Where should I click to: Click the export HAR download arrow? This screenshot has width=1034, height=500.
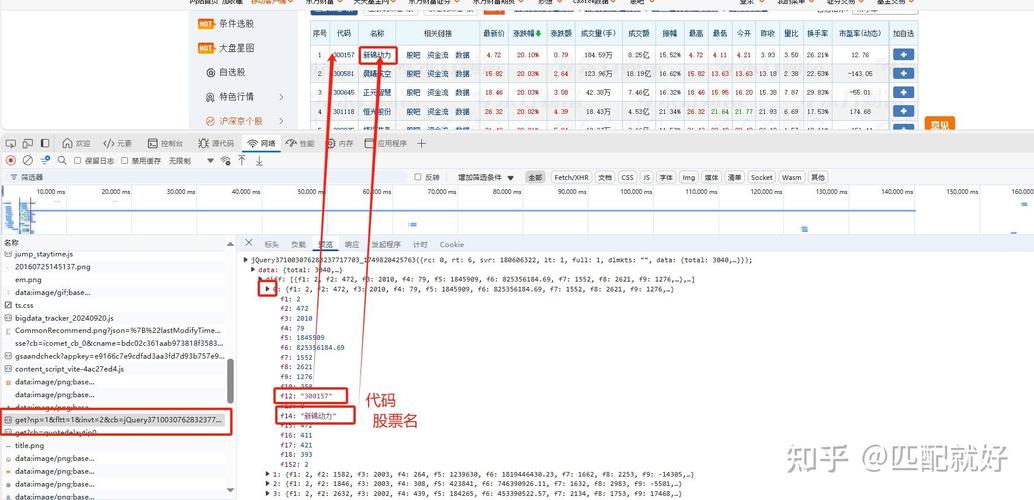click(x=259, y=160)
